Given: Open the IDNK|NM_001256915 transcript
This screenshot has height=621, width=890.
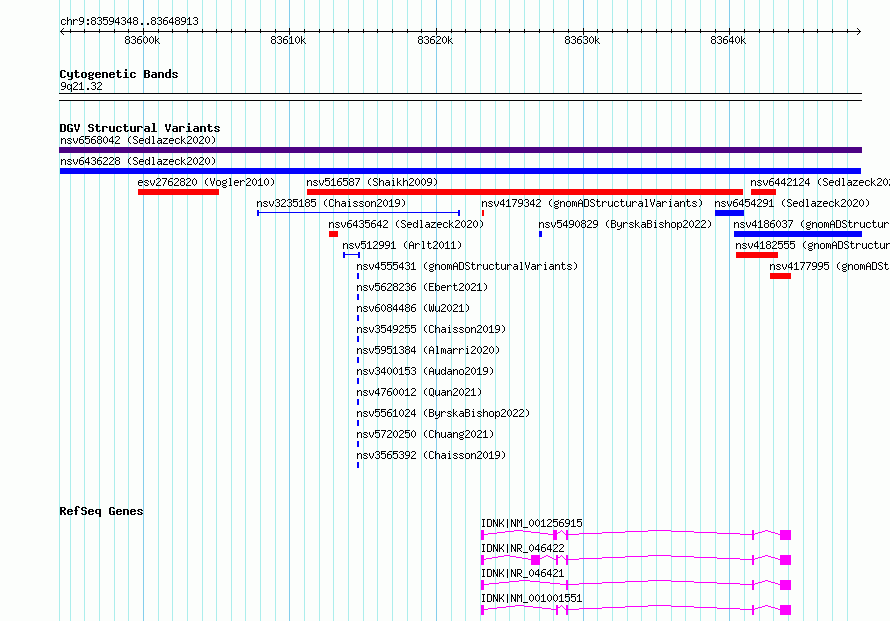Looking at the screenshot, I should pos(636,535).
